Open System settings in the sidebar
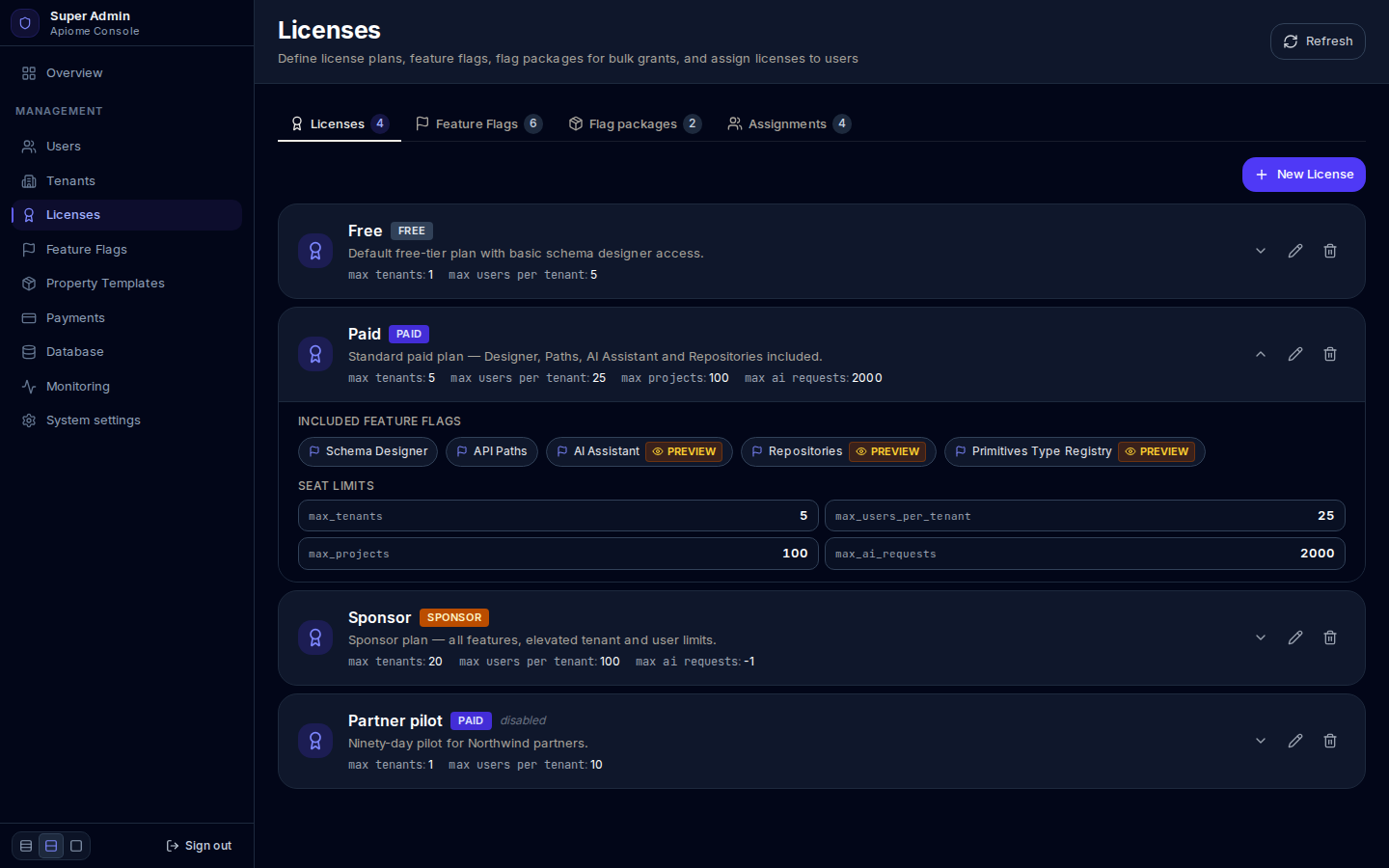The image size is (1389, 868). pos(126,420)
